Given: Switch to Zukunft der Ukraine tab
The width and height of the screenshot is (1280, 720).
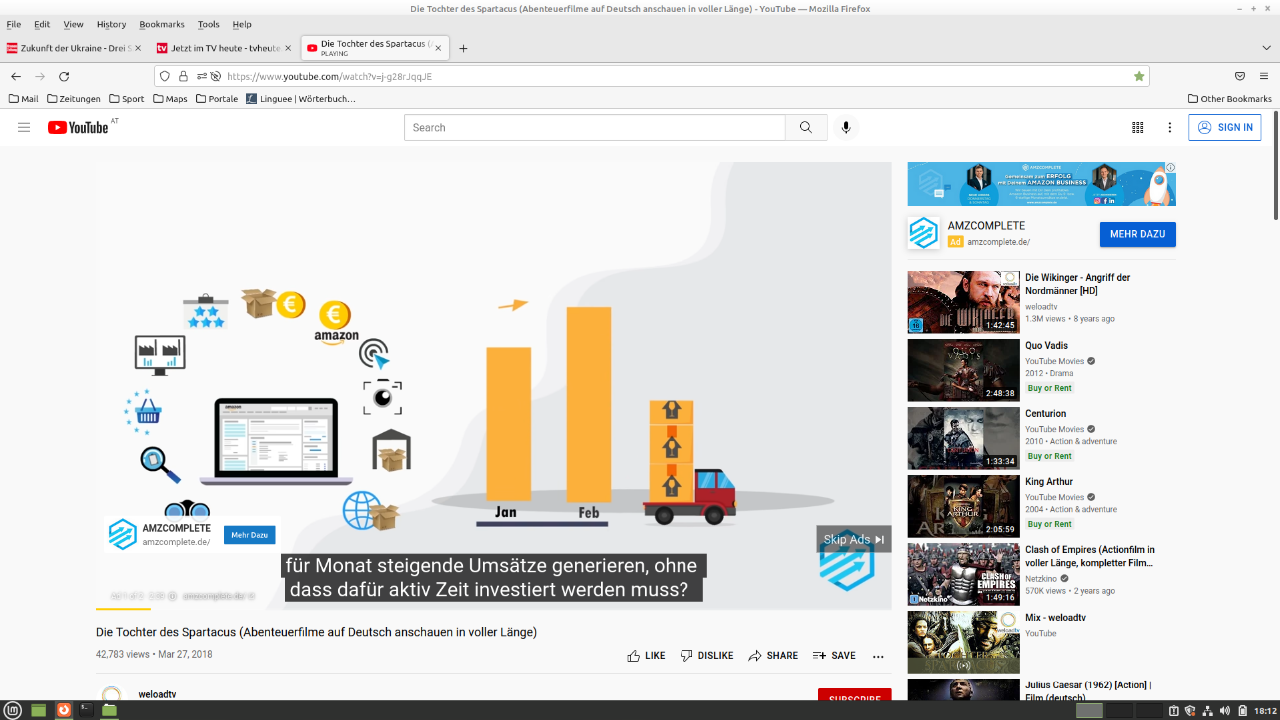Looking at the screenshot, I should [75, 48].
